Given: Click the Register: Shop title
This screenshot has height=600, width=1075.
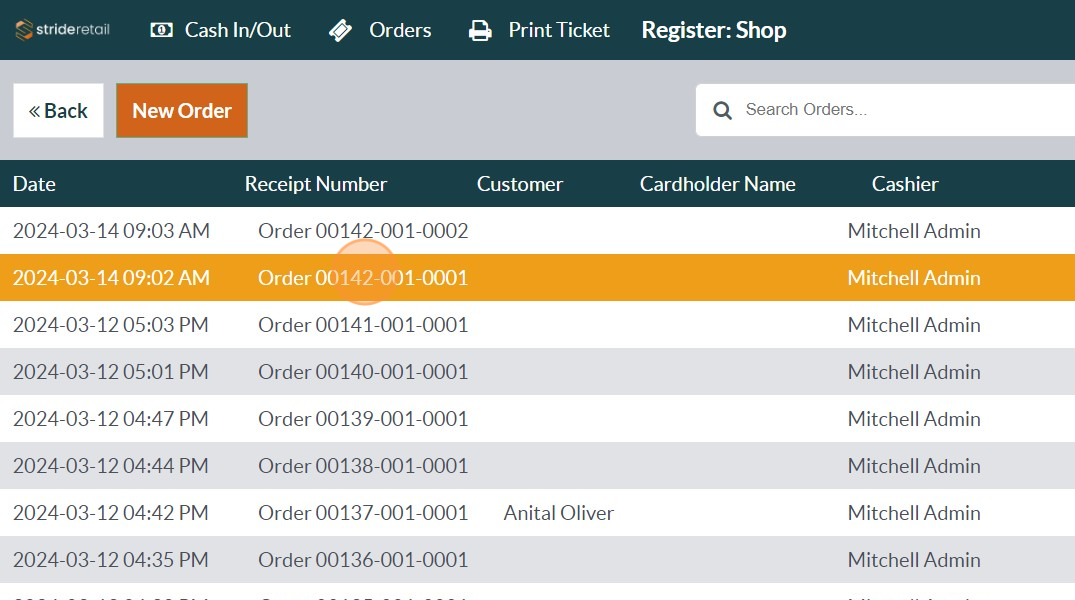Looking at the screenshot, I should [714, 30].
